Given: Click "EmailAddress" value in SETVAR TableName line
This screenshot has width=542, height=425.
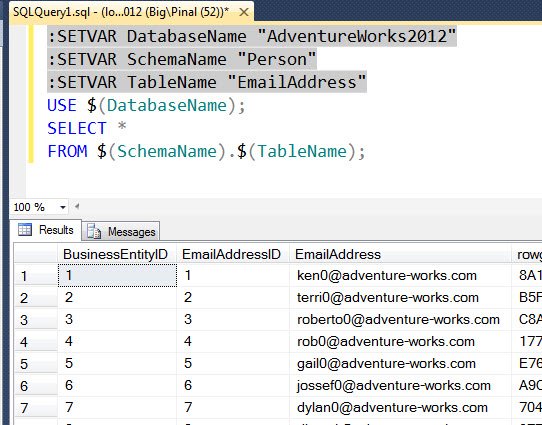Looking at the screenshot, I should tap(297, 82).
